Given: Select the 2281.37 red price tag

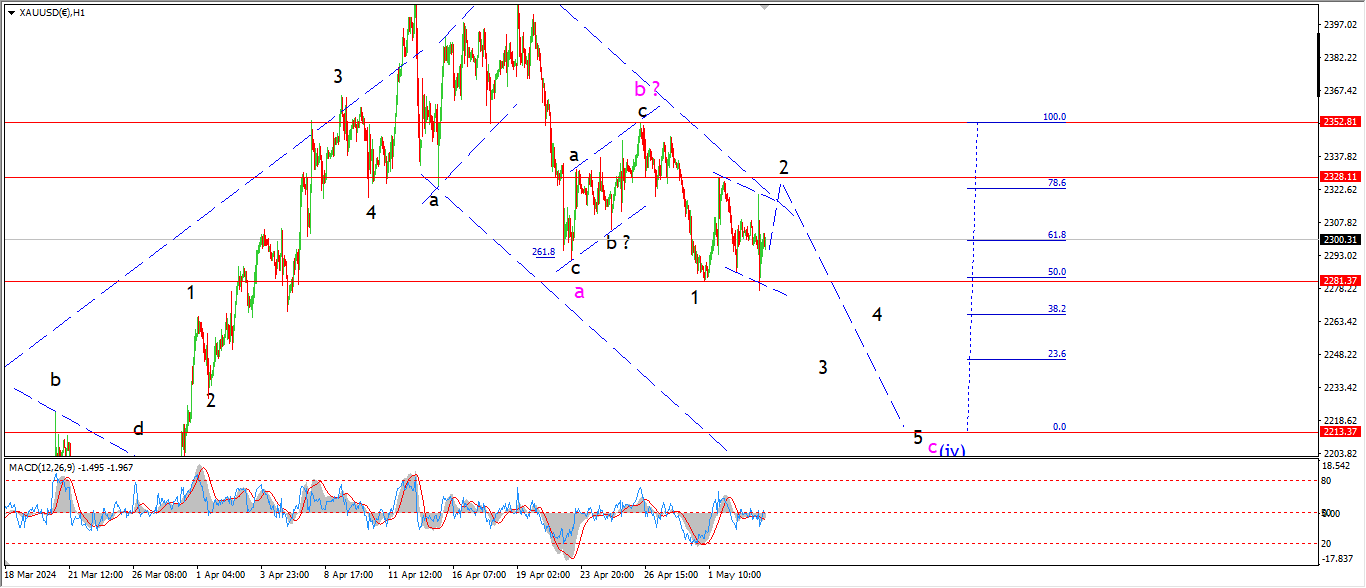Looking at the screenshot, I should 1337,281.
